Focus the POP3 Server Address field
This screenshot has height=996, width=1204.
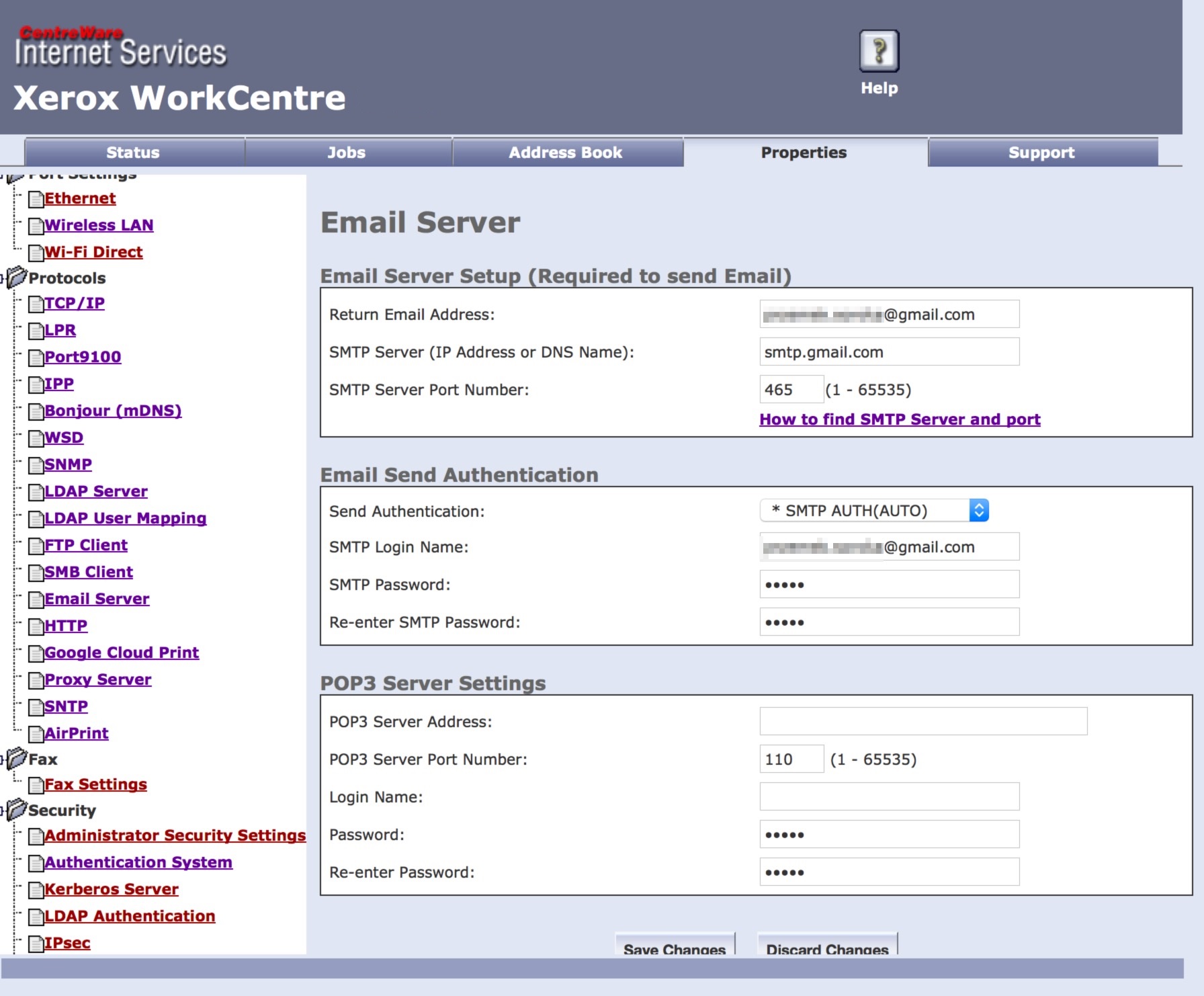click(x=923, y=721)
